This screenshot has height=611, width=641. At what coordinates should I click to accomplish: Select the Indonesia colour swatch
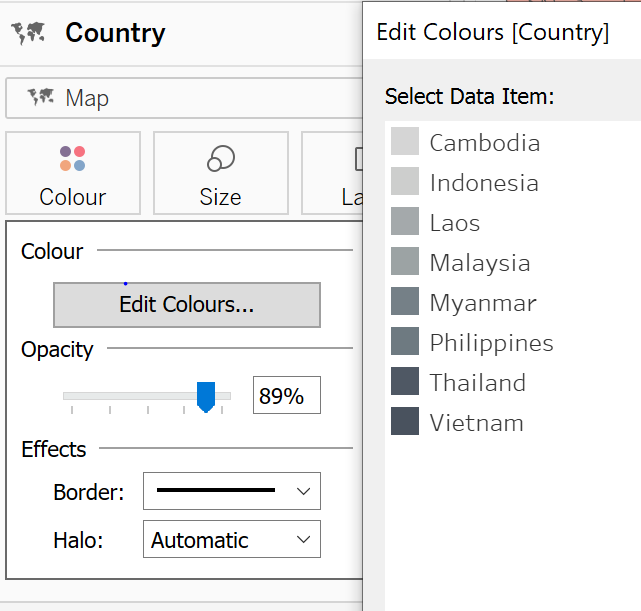405,182
